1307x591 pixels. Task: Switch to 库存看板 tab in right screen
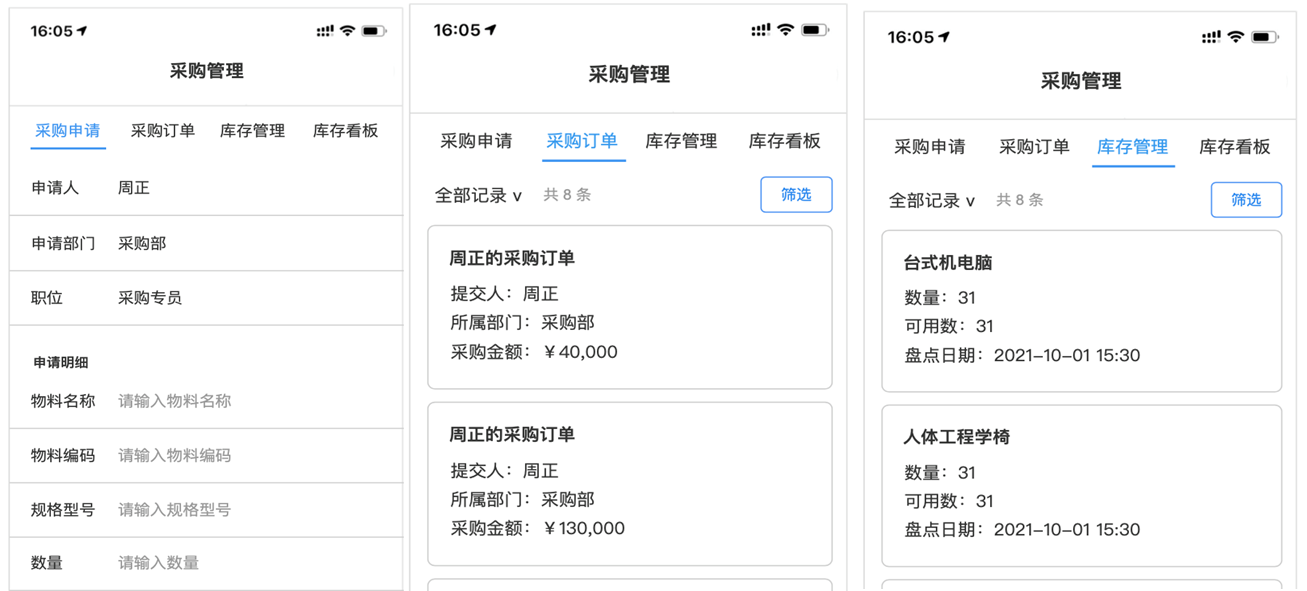pos(1235,147)
